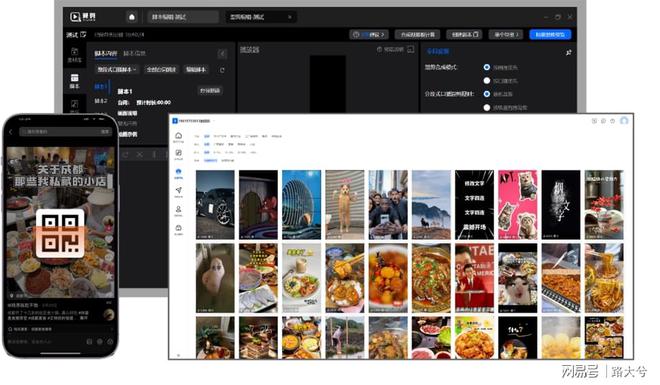660x385 pixels.
Task: Switch to 脚本内容 tab
Action: point(106,53)
